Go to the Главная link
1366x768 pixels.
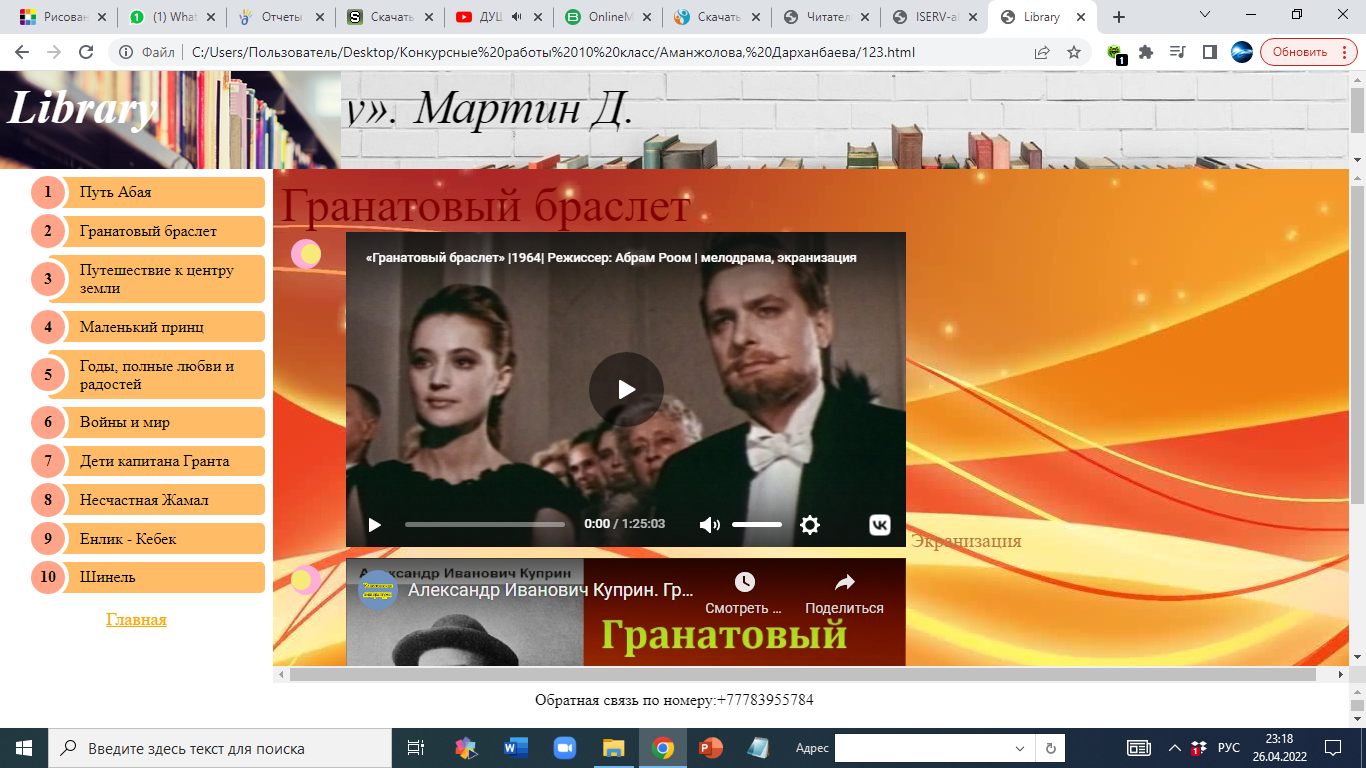pyautogui.click(x=136, y=620)
